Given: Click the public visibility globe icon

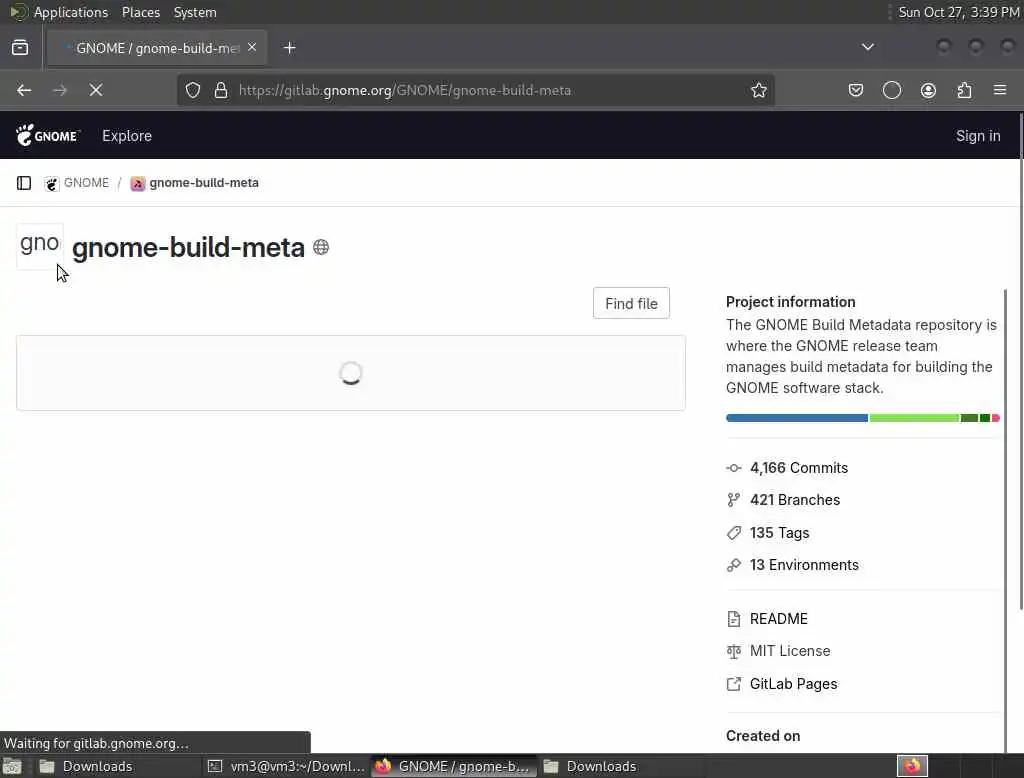Looking at the screenshot, I should (x=321, y=247).
